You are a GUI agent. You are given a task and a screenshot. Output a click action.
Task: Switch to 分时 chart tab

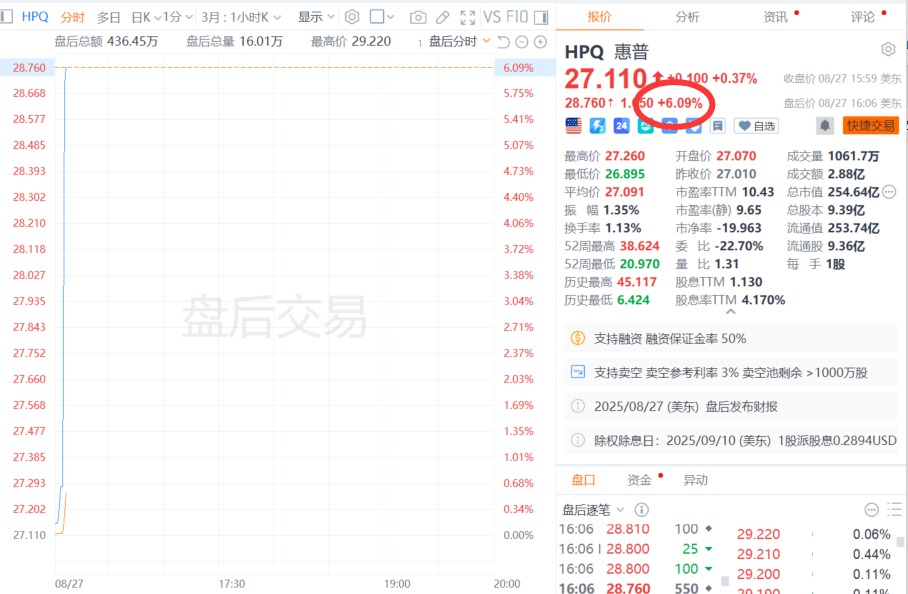(72, 17)
